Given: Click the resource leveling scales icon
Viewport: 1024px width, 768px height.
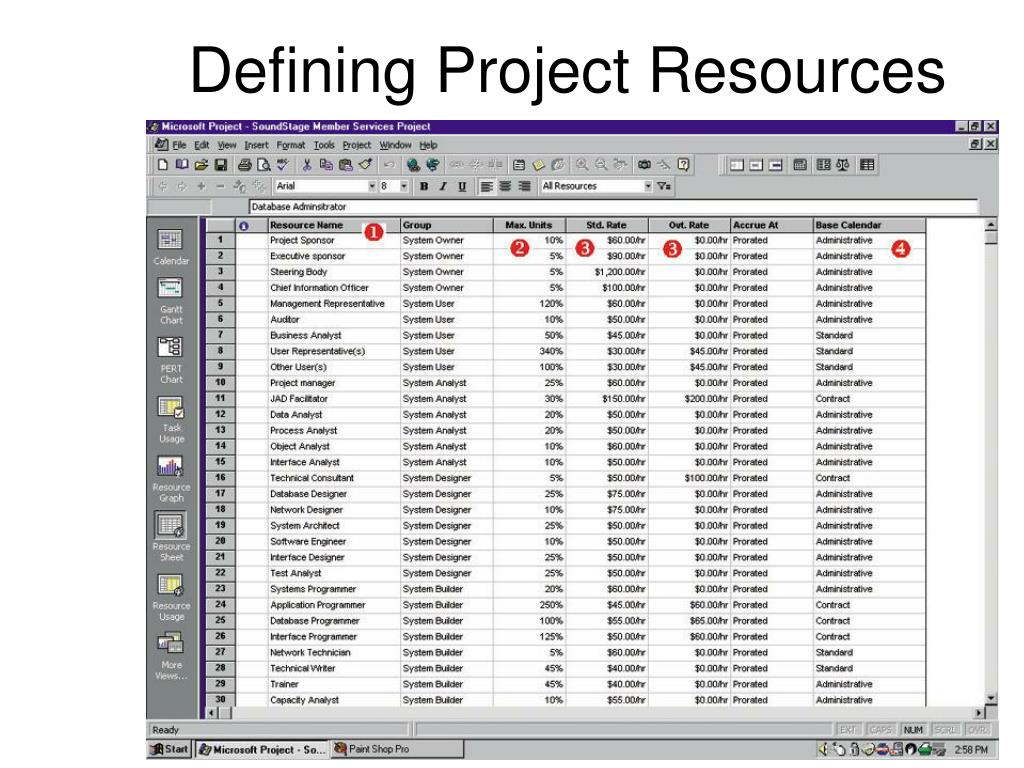Looking at the screenshot, I should 842,165.
